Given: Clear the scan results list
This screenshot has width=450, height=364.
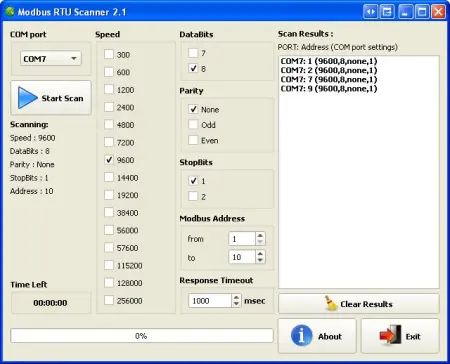Looking at the screenshot, I should [359, 303].
